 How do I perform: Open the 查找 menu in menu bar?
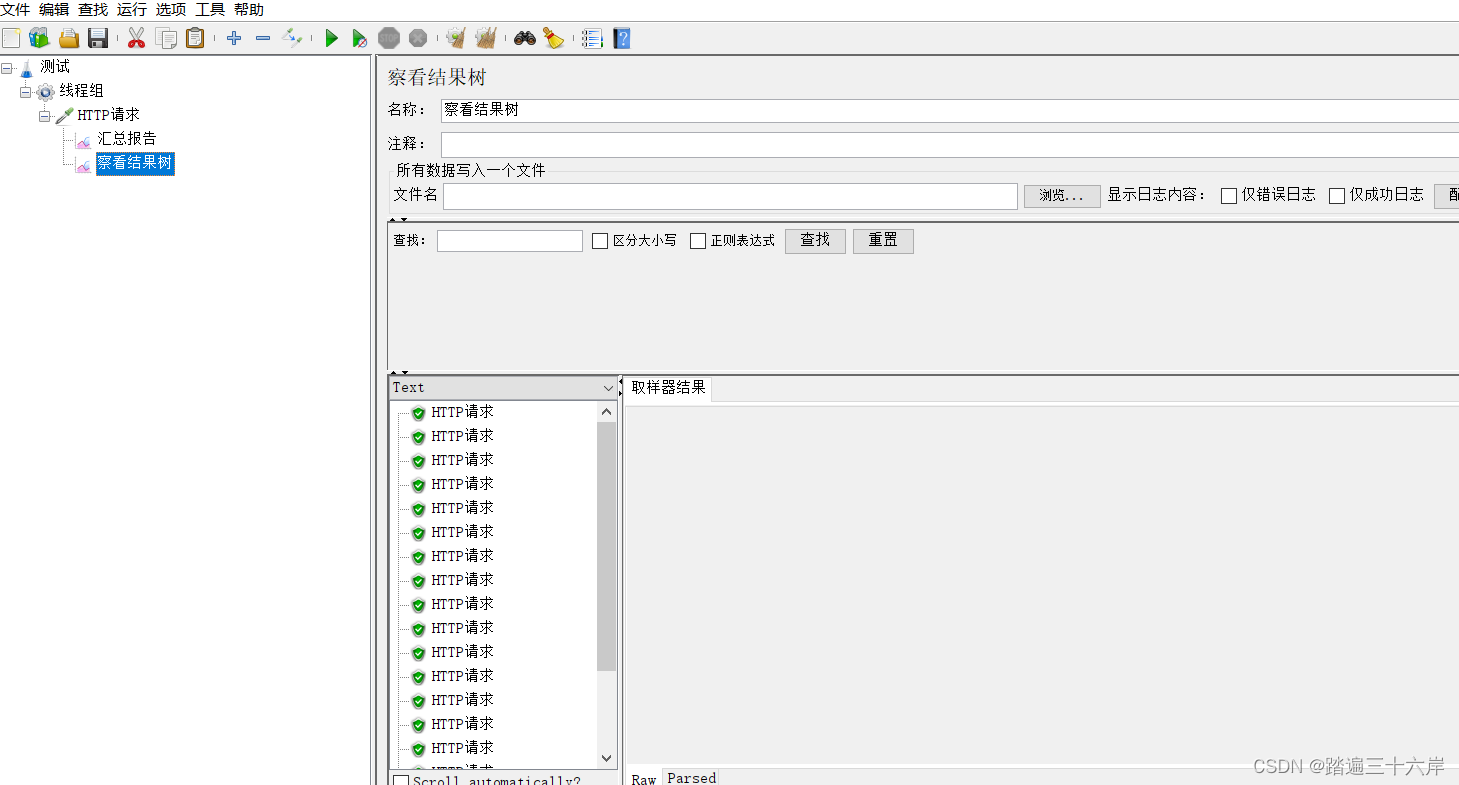click(x=93, y=10)
